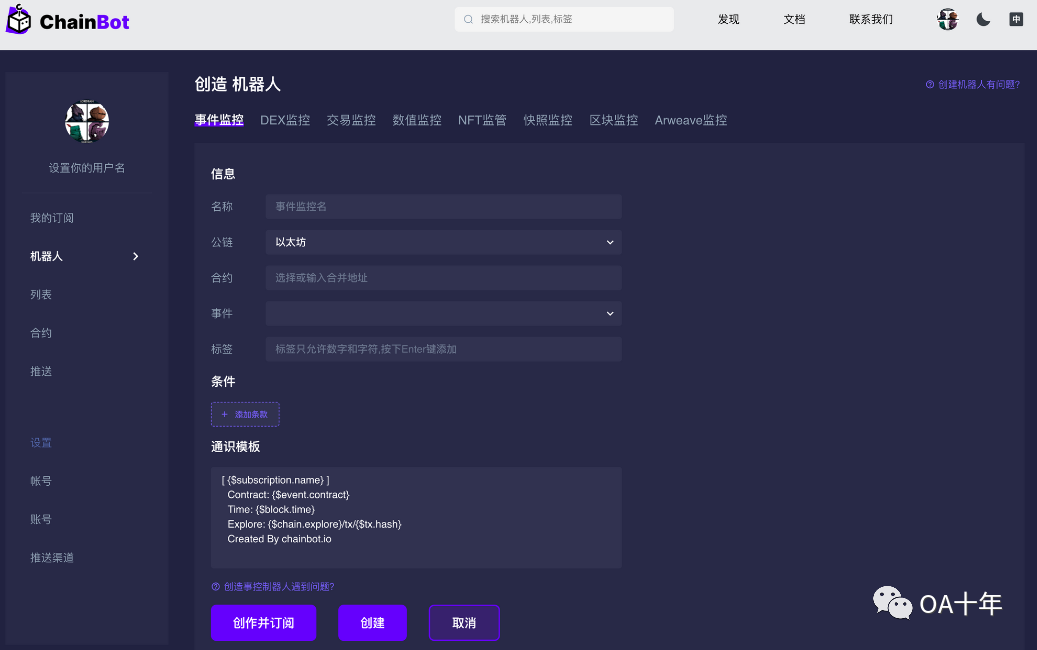Click 发现 in the top navigation bar
The image size is (1037, 650).
click(728, 19)
